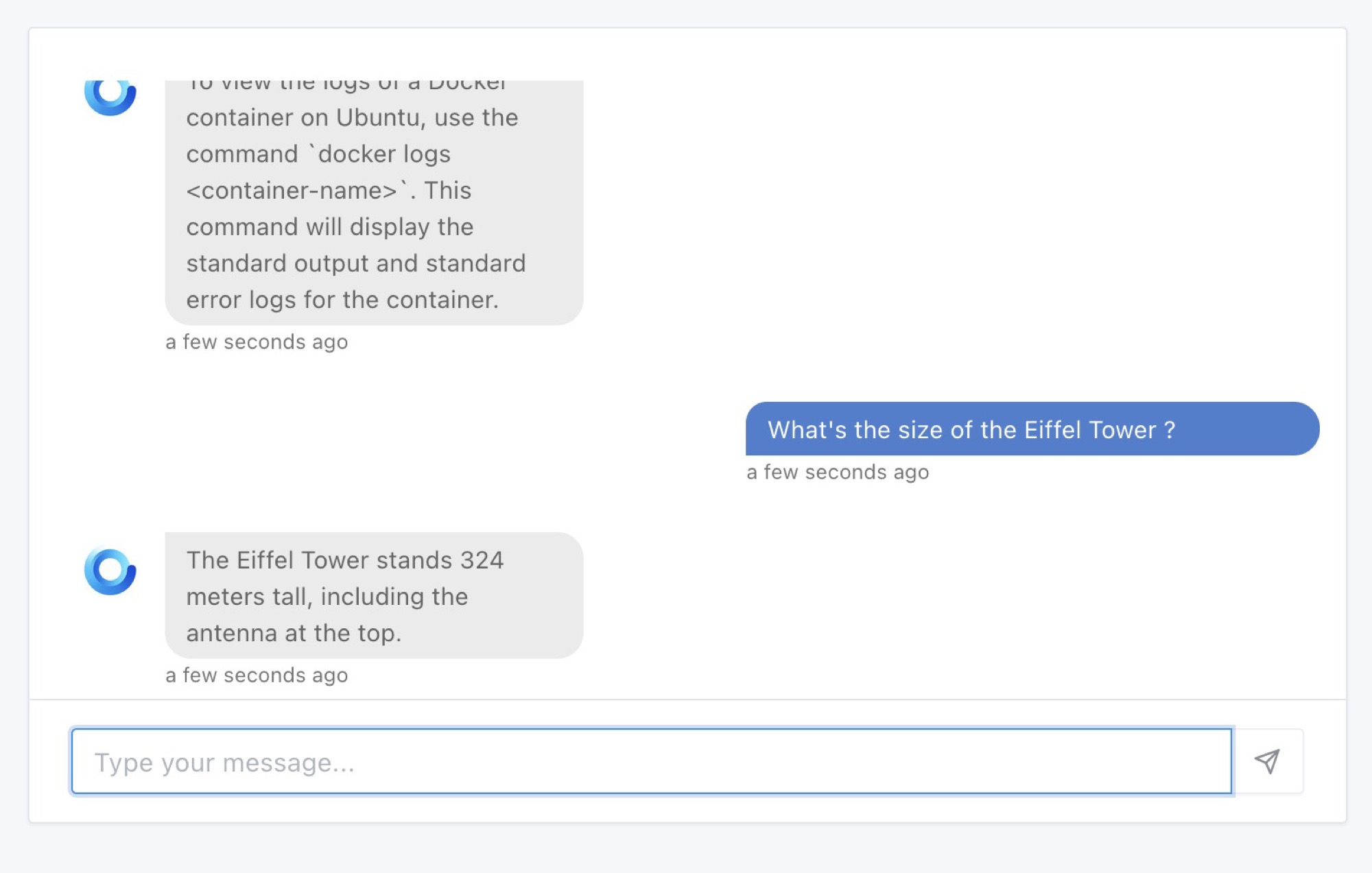Click the timestamp under the Eiffel Tower answer
Image resolution: width=1372 pixels, height=873 pixels.
[x=257, y=675]
